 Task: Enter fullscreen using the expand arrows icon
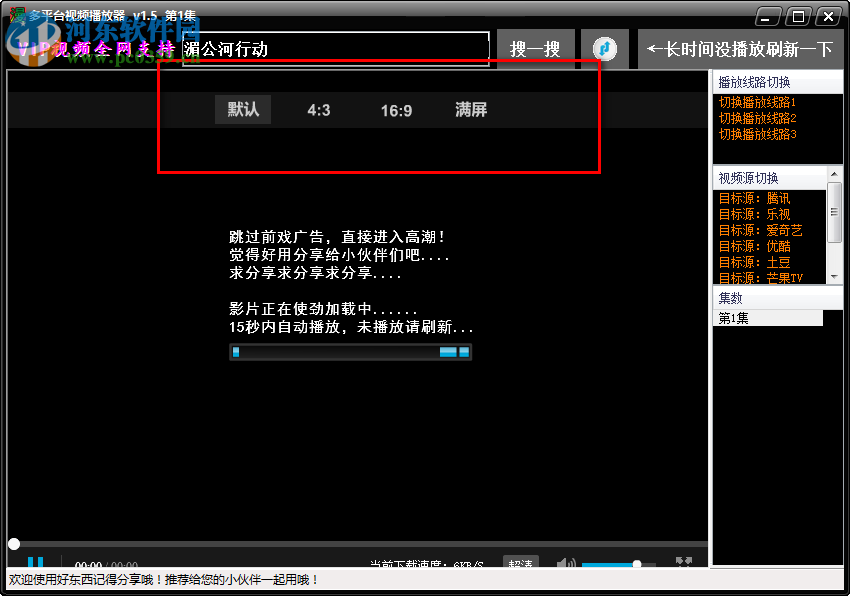[x=684, y=561]
